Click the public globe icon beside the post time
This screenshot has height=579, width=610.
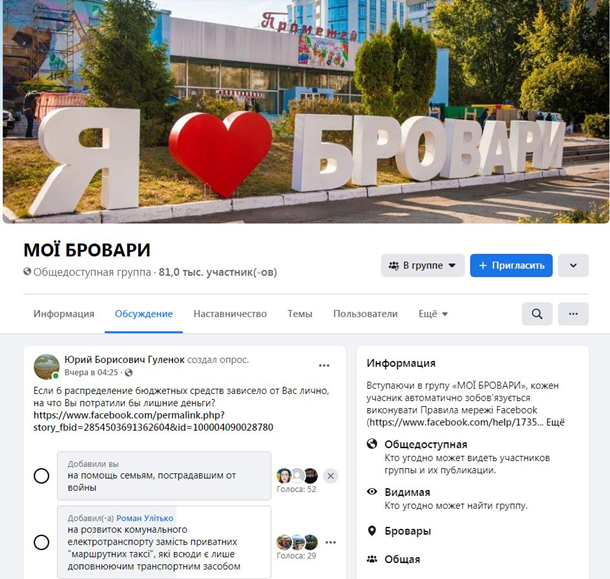(x=129, y=373)
